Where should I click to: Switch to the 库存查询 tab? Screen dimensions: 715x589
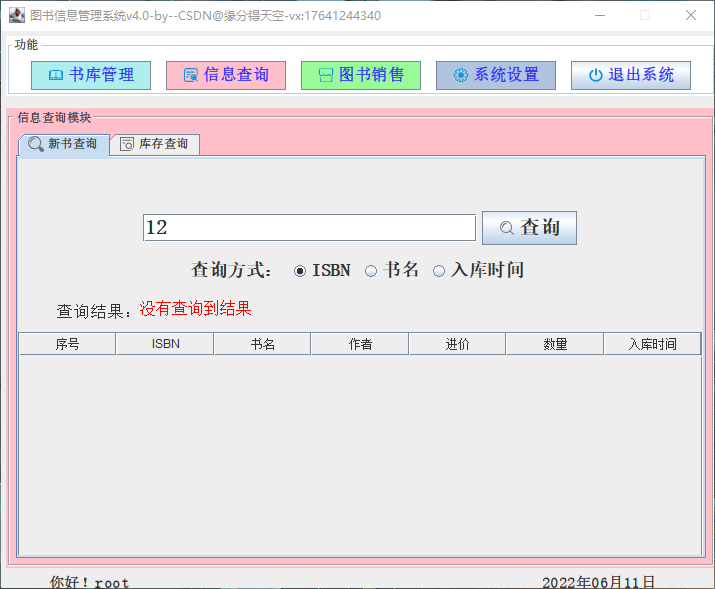click(155, 145)
